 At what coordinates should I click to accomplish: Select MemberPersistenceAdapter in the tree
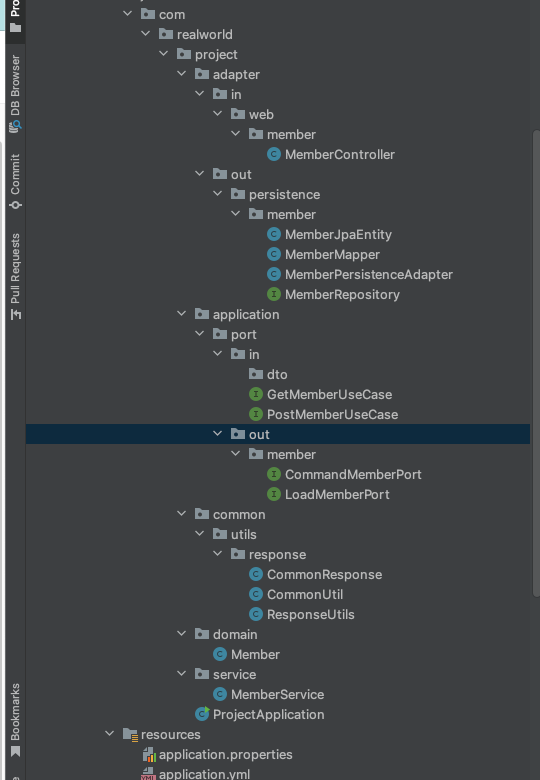pos(368,275)
